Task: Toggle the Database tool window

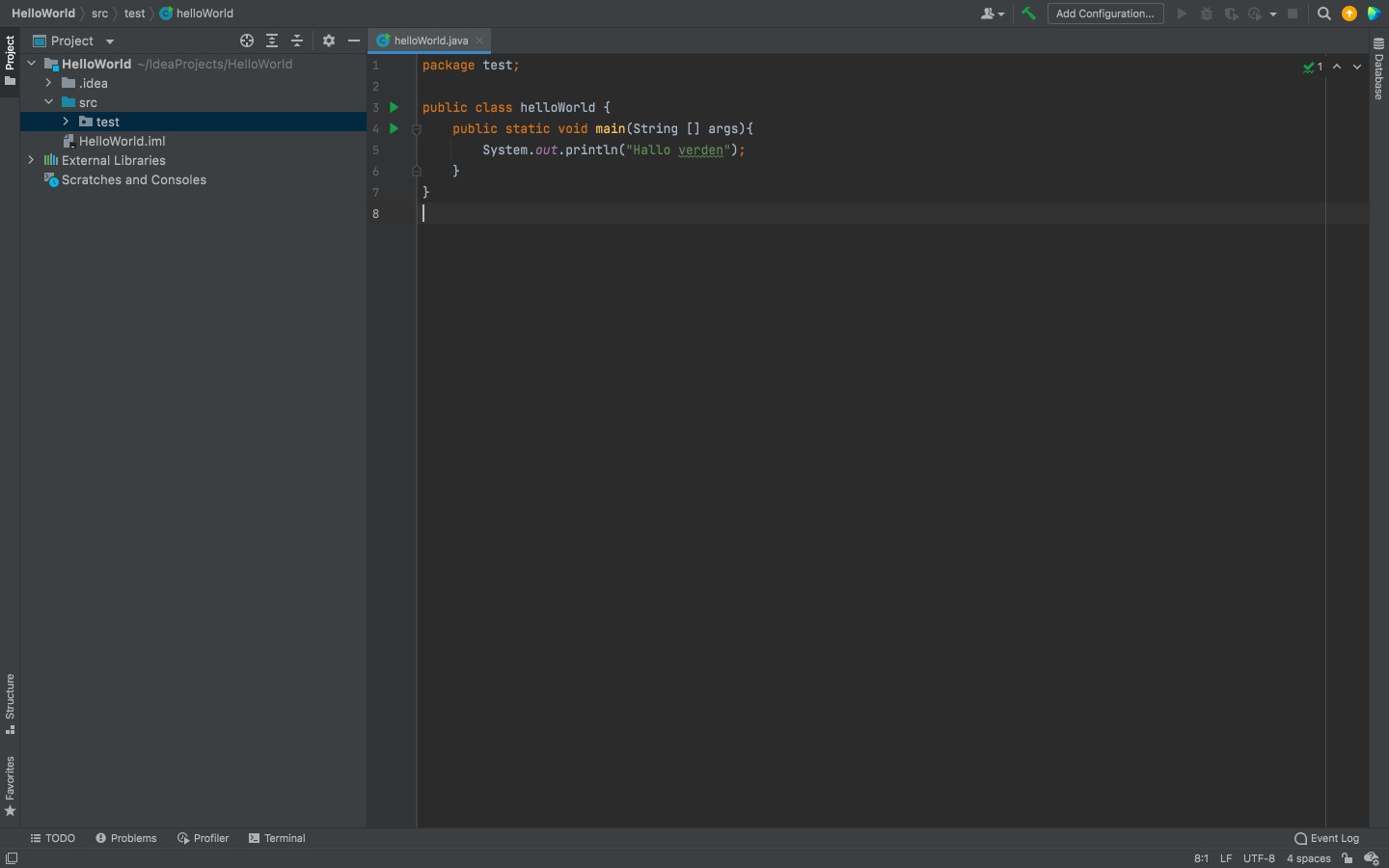Action: pos(1379,68)
